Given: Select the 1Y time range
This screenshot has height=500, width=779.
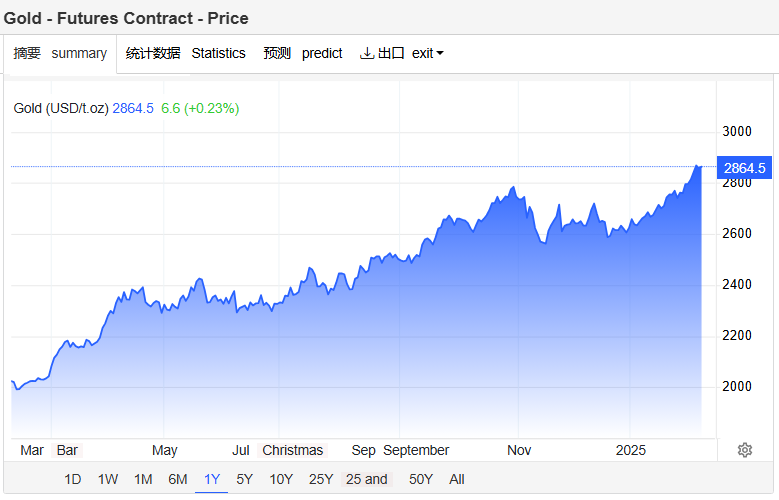Looking at the screenshot, I should point(212,479).
